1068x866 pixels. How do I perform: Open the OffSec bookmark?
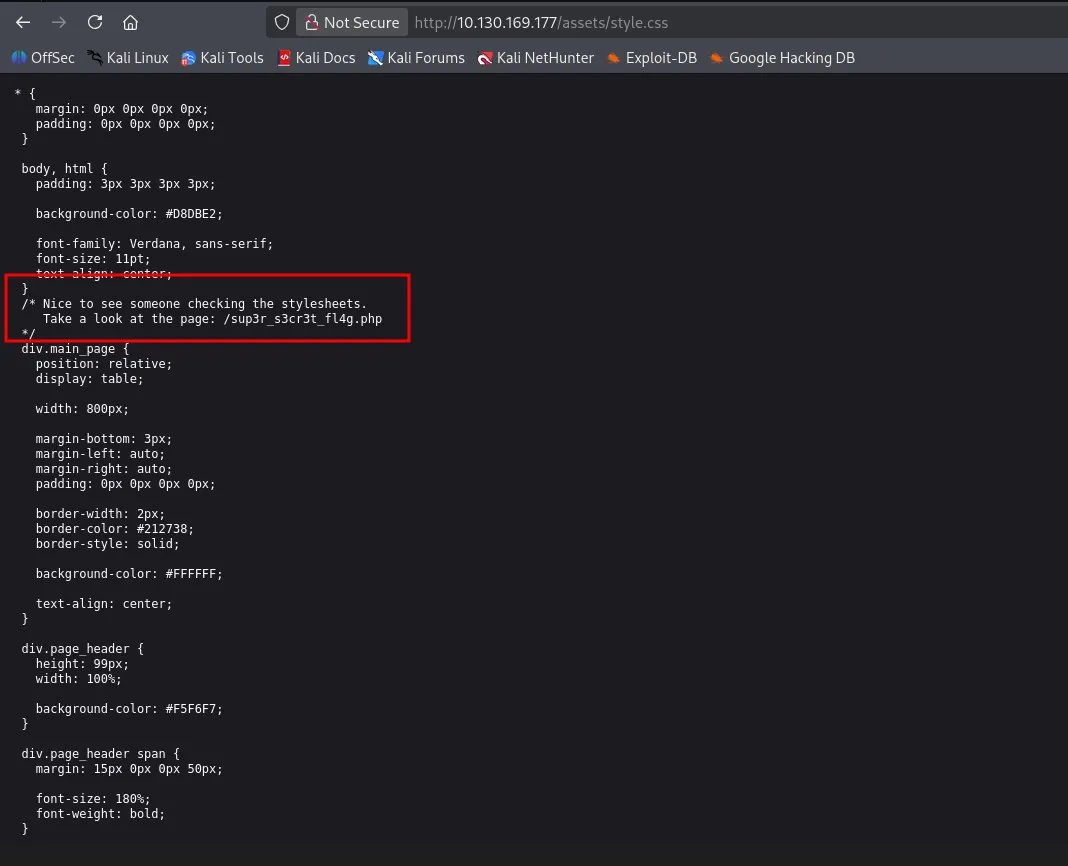(43, 58)
